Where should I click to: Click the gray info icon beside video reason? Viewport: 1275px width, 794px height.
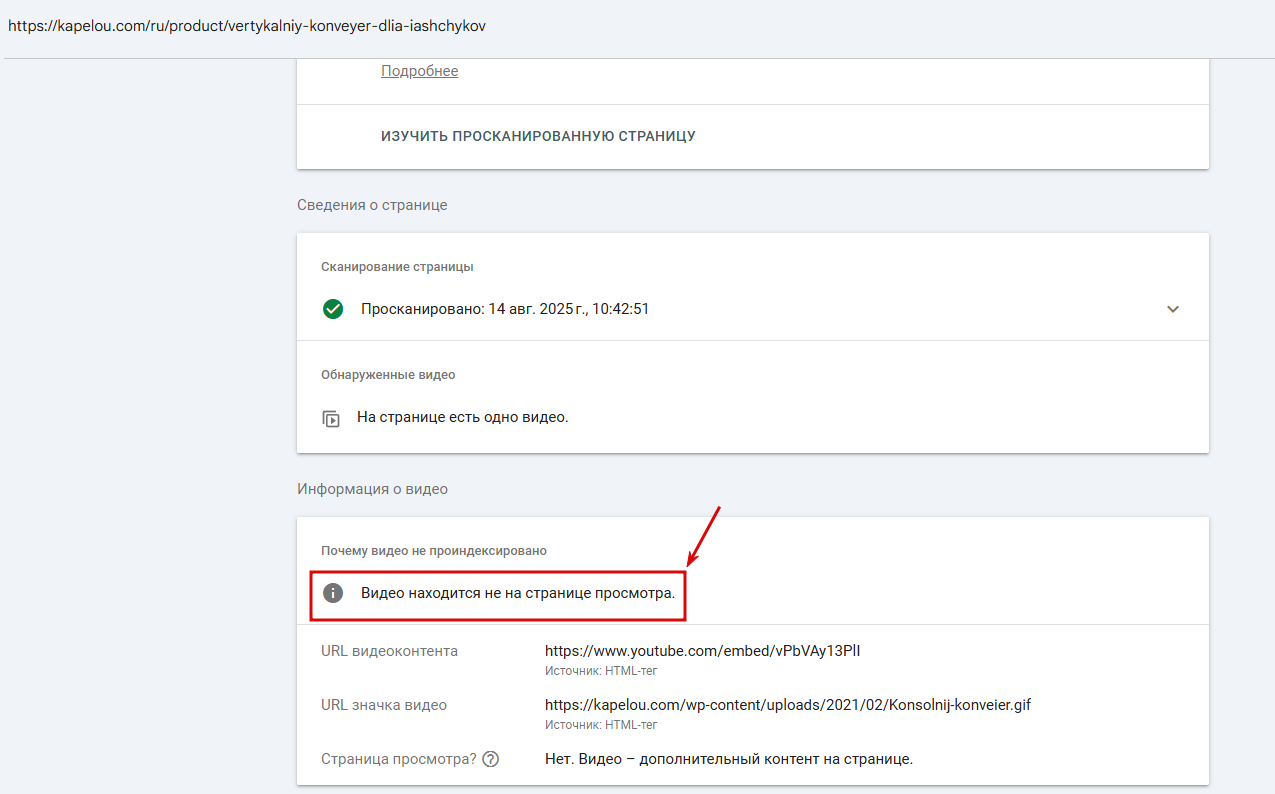tap(333, 593)
